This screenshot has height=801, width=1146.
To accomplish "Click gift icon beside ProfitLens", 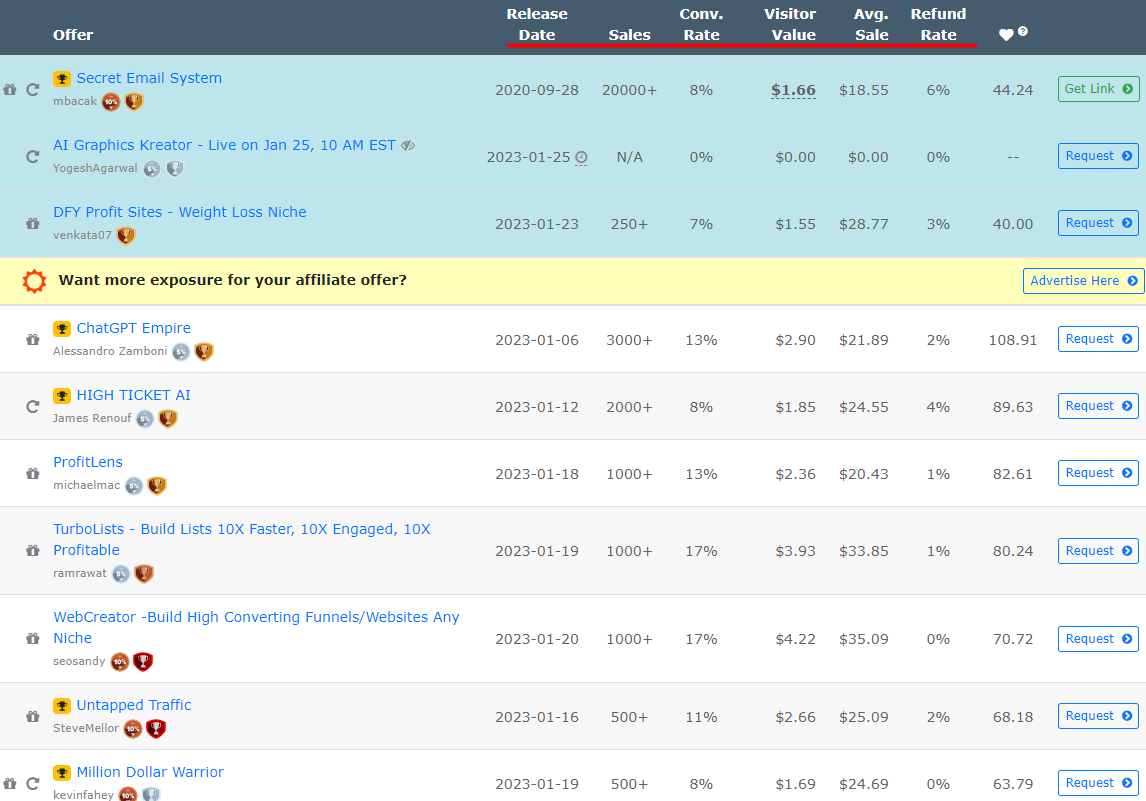I will (x=32, y=474).
